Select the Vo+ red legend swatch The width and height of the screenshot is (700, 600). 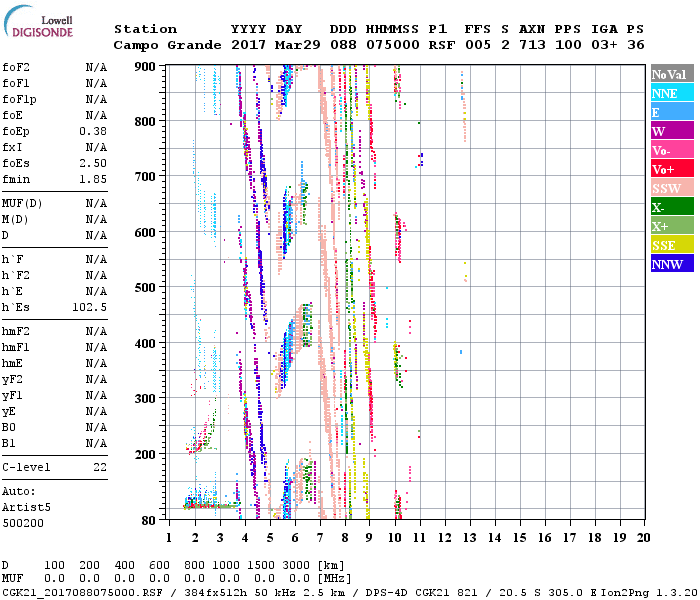672,169
